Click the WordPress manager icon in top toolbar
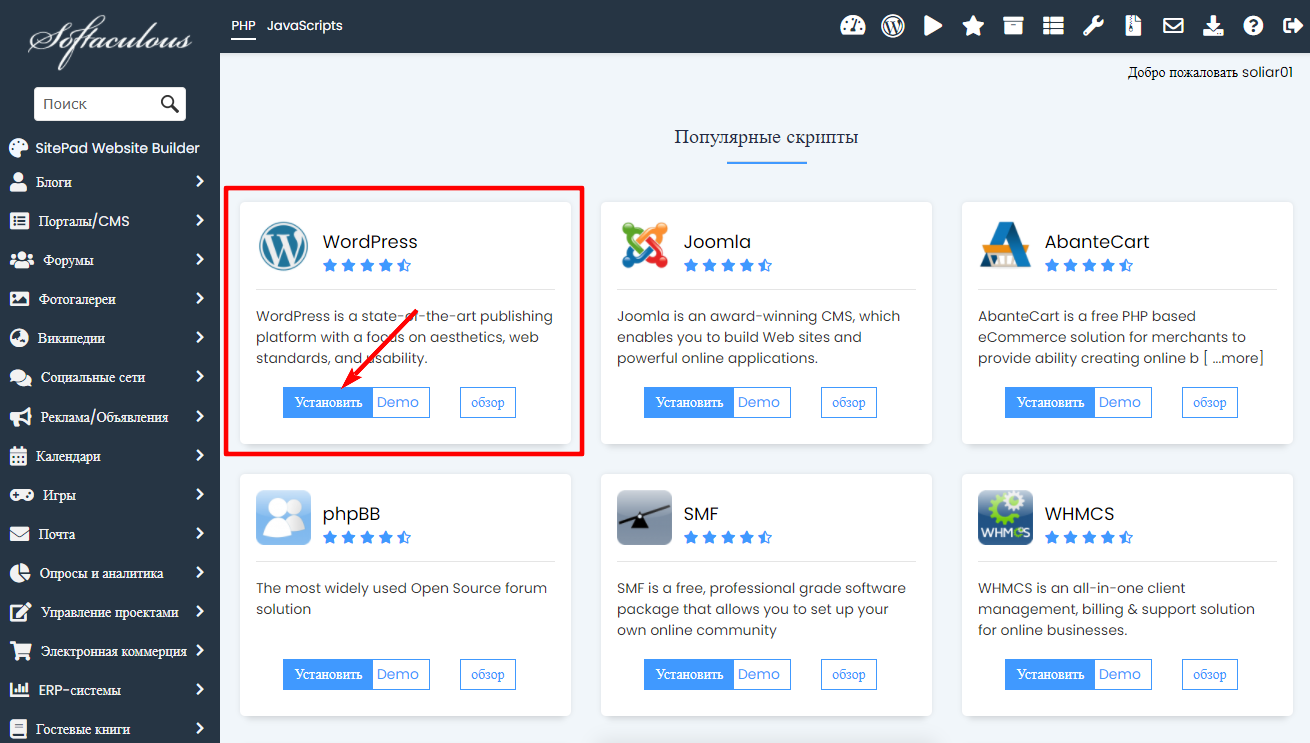 892,26
